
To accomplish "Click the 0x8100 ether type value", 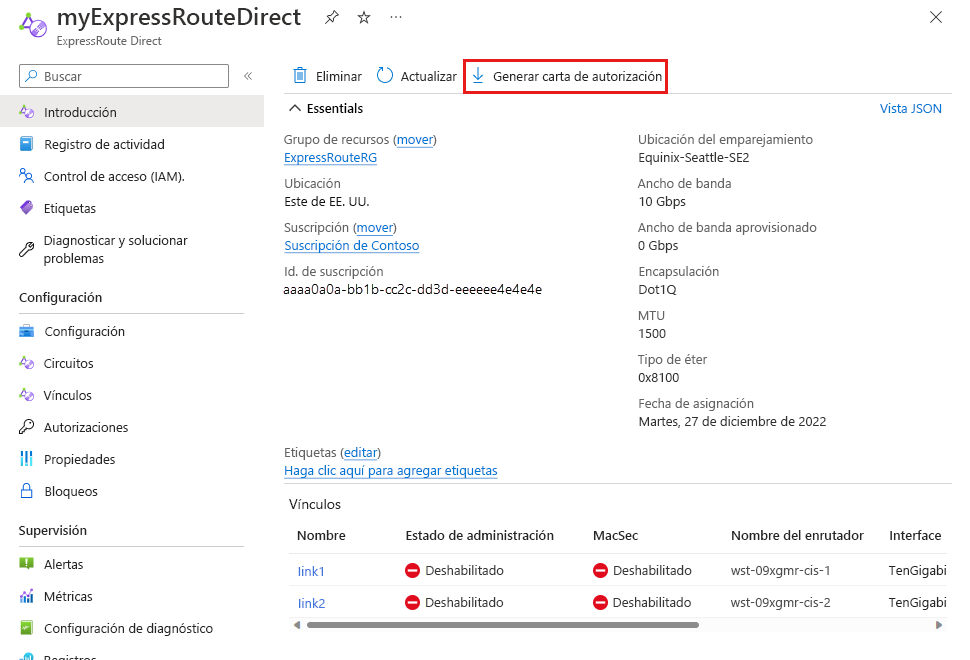I will [x=658, y=377].
